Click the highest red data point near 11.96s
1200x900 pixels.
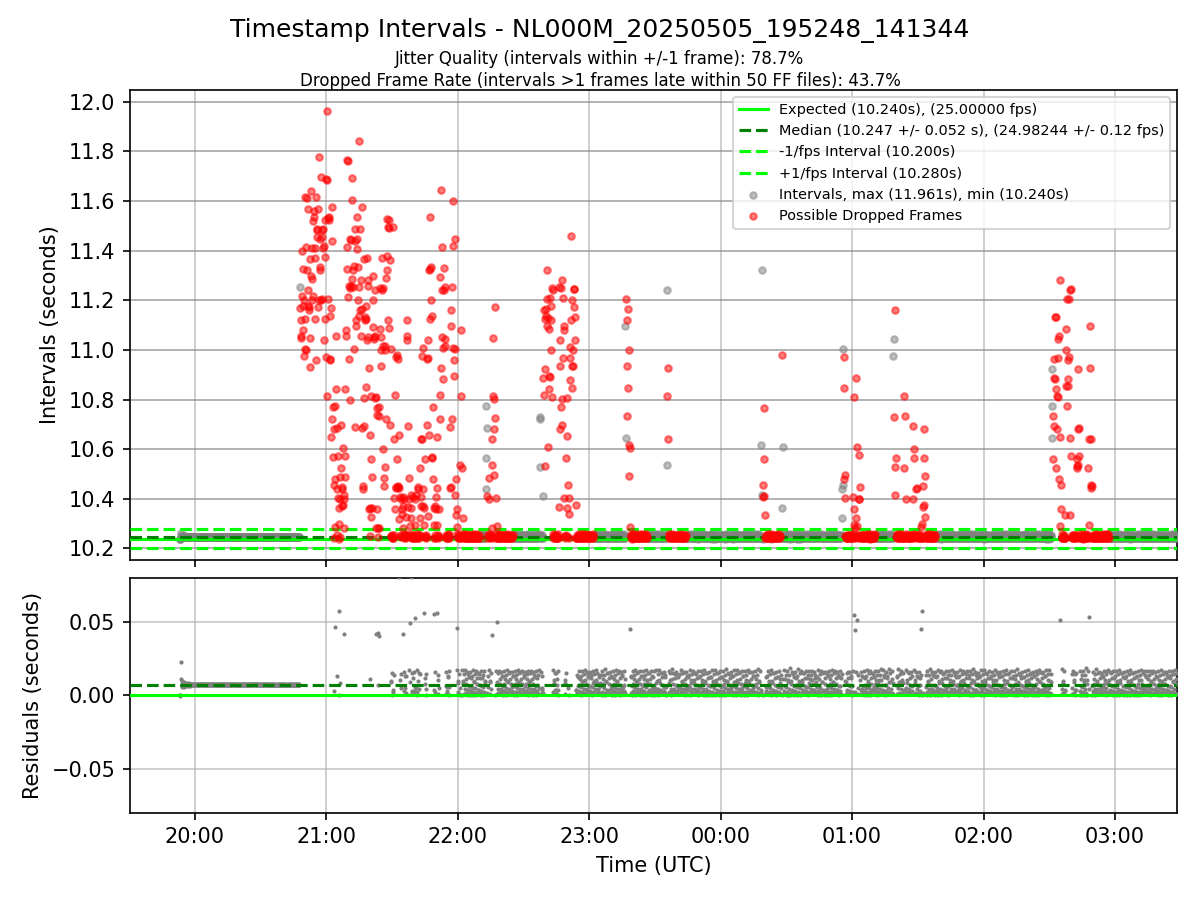327,111
